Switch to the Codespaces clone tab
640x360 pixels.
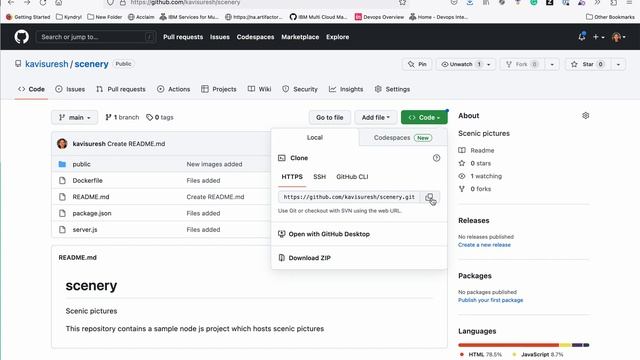pos(403,138)
